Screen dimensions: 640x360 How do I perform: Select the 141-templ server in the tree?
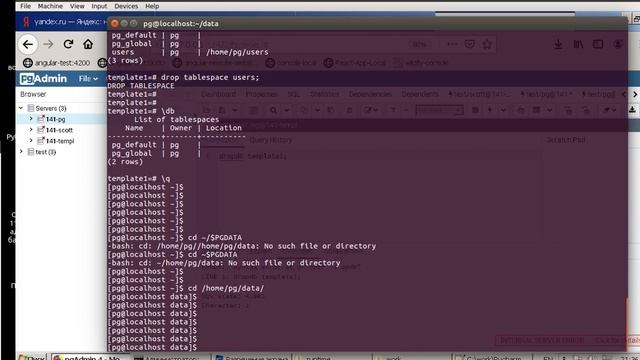coord(60,141)
